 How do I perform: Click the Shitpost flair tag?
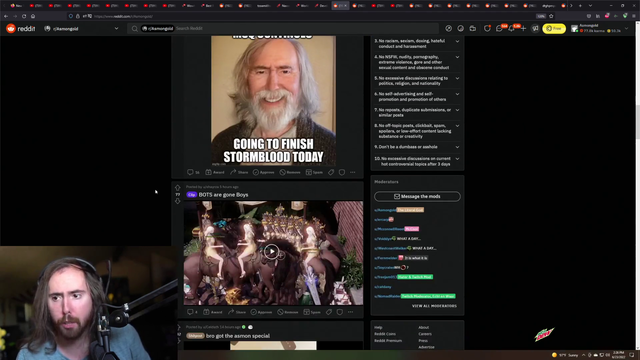(x=195, y=336)
